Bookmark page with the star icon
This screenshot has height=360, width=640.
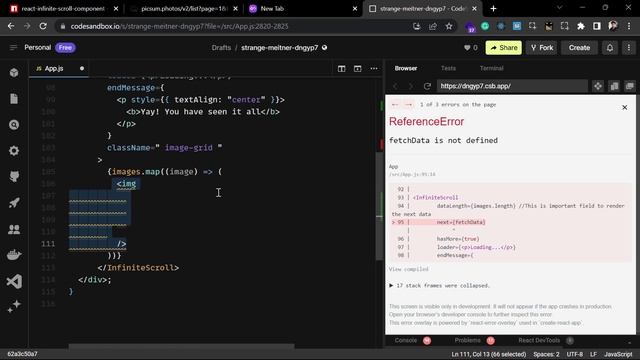tap(449, 26)
